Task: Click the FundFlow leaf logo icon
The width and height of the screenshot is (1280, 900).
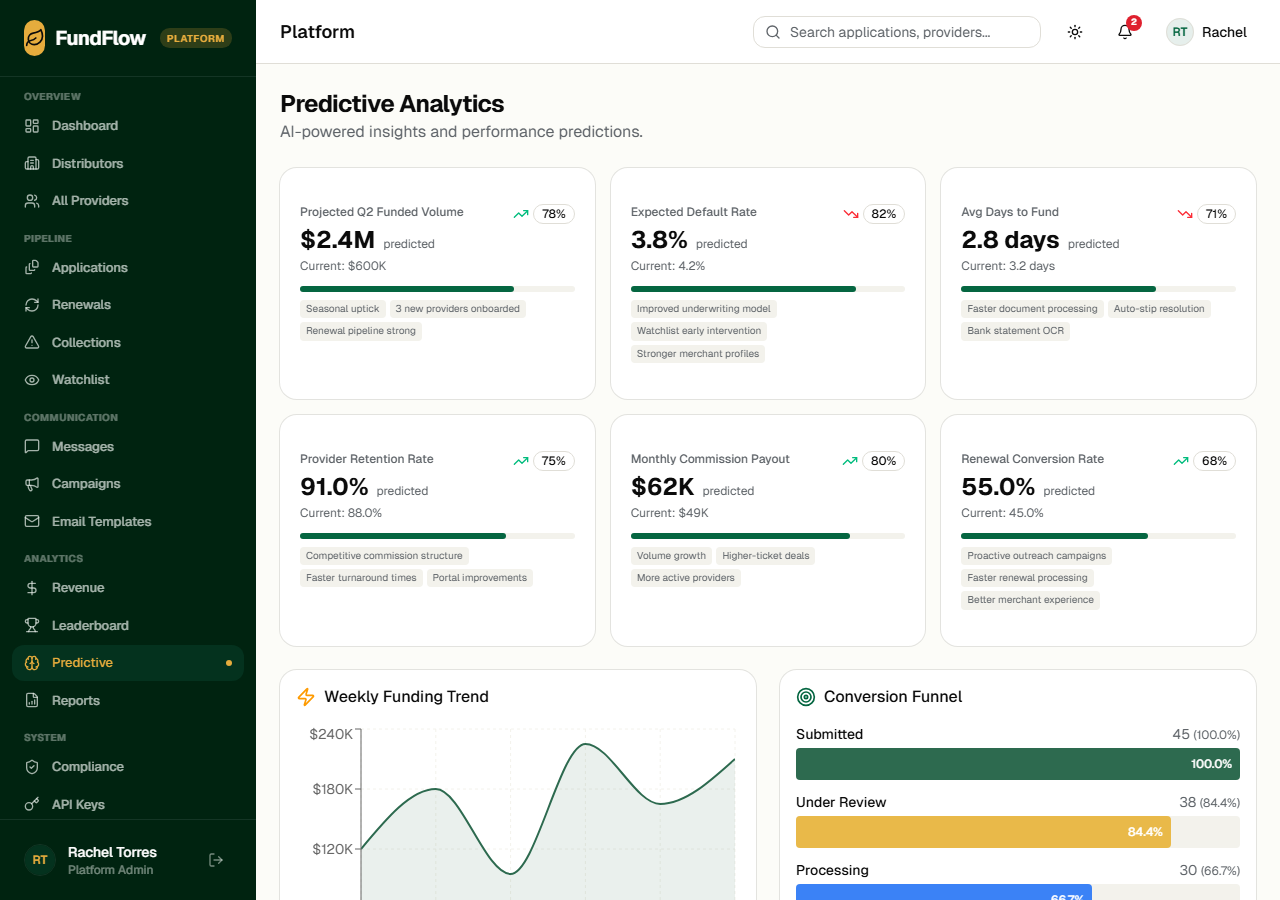Action: 35,38
